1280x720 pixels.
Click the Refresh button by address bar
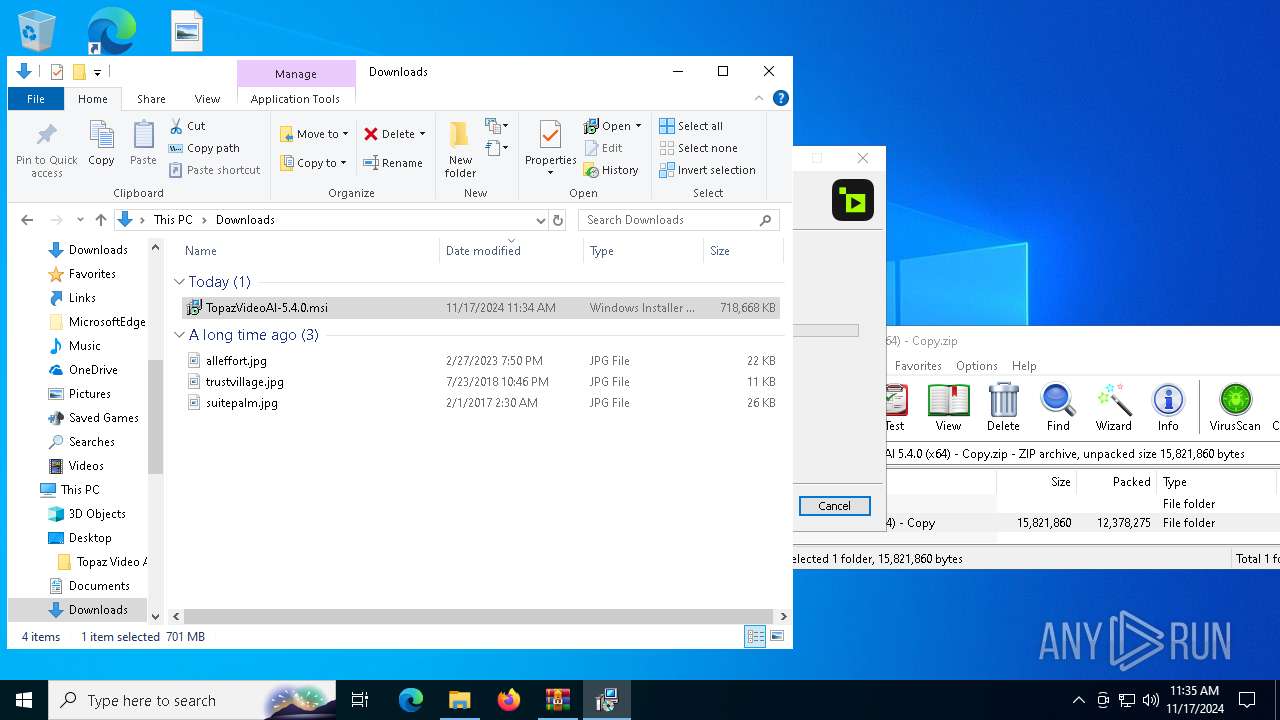pos(558,220)
